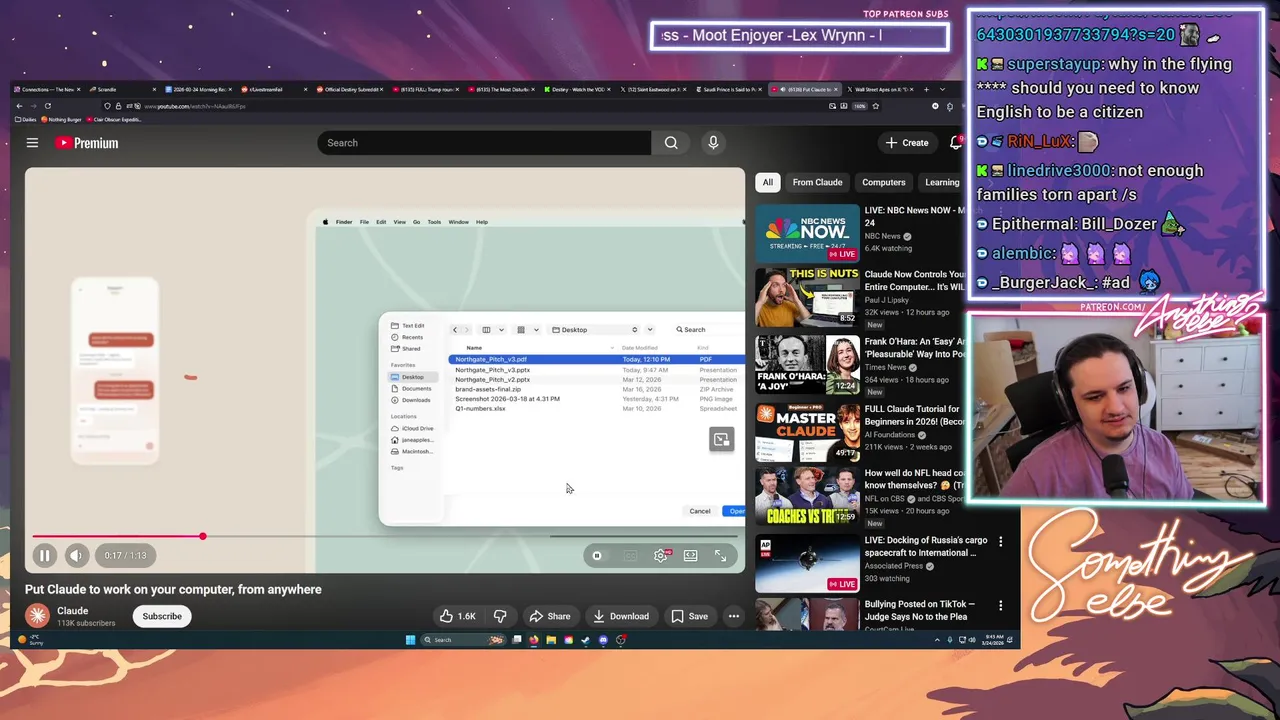Screen dimensions: 1280x720
Task: Open more actions three-dot menu below video
Action: [734, 616]
